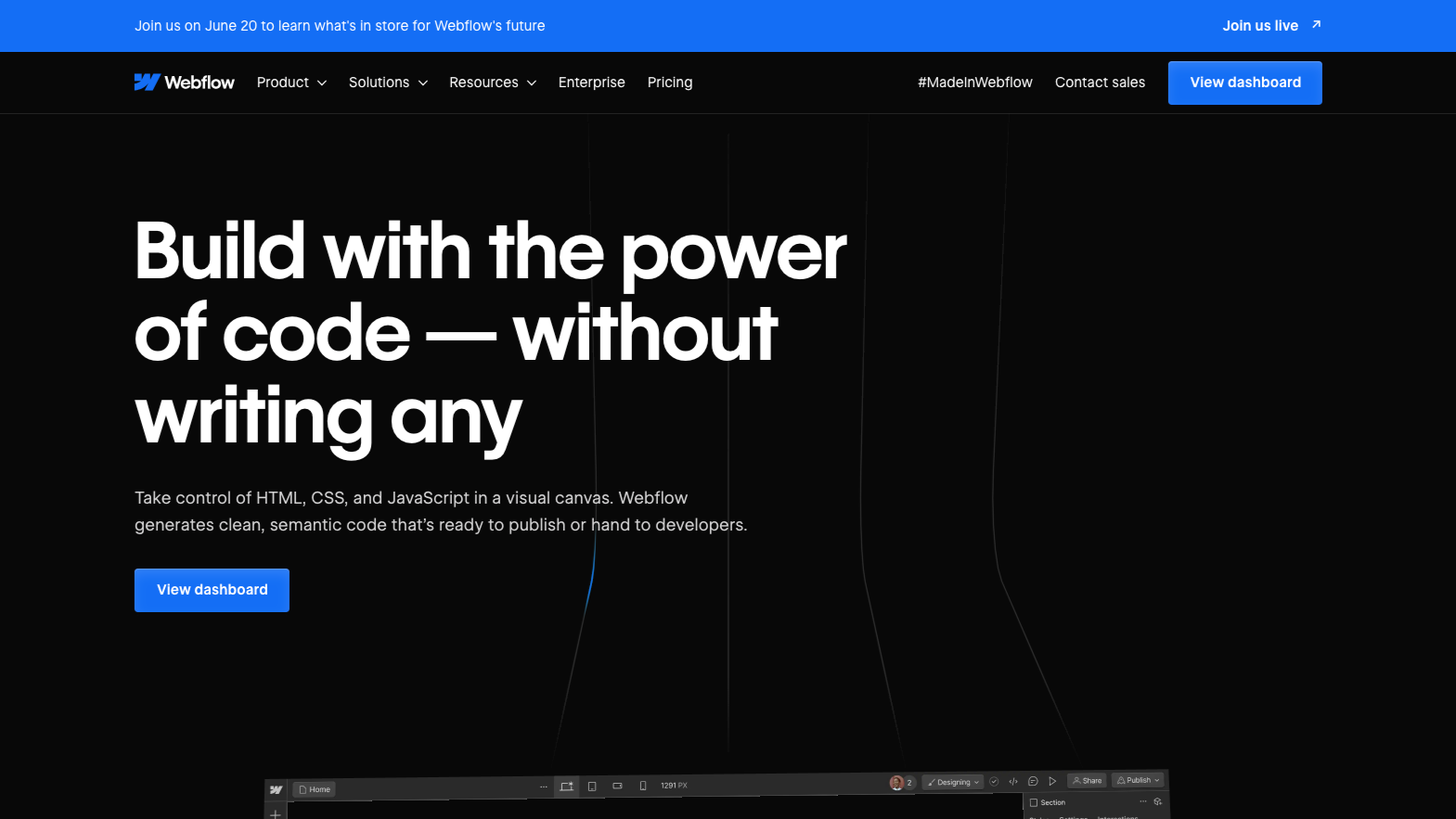Open the Designing mode dropdown

click(953, 782)
